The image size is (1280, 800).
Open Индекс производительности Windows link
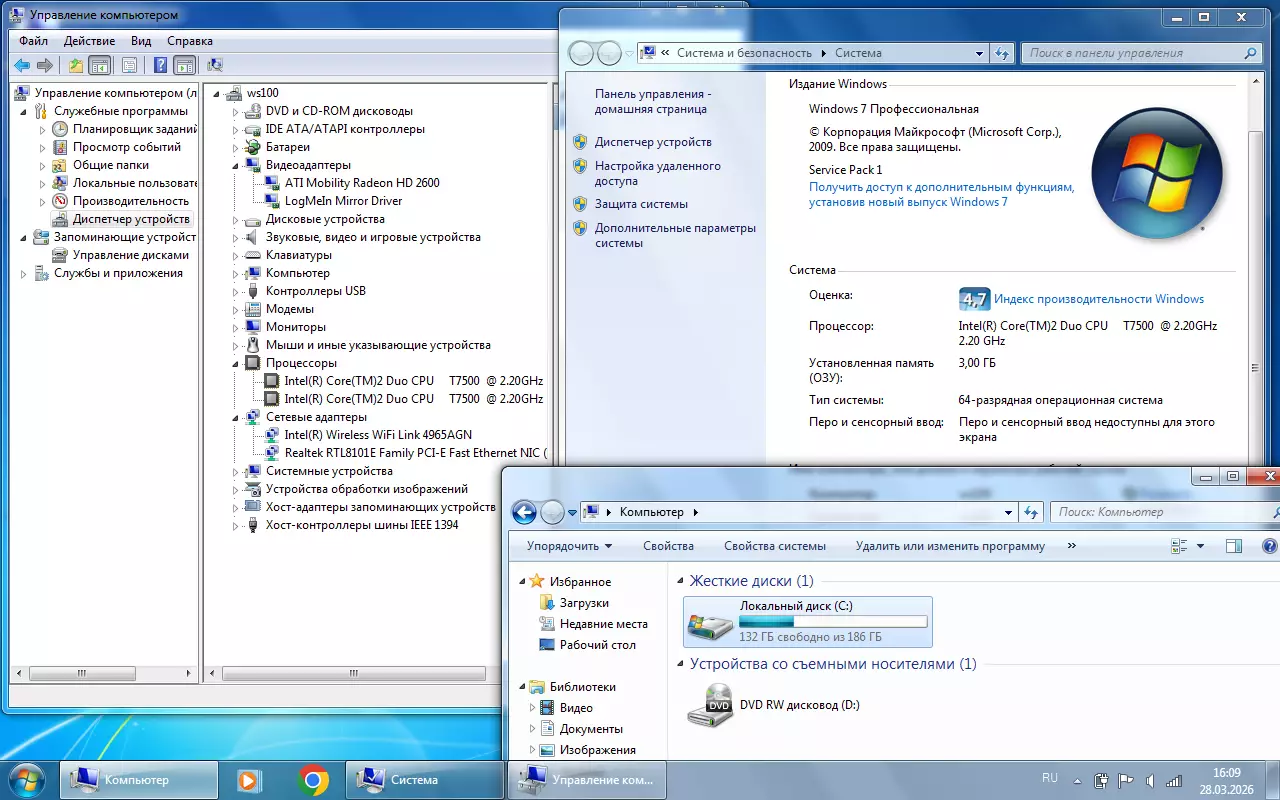click(x=1101, y=299)
